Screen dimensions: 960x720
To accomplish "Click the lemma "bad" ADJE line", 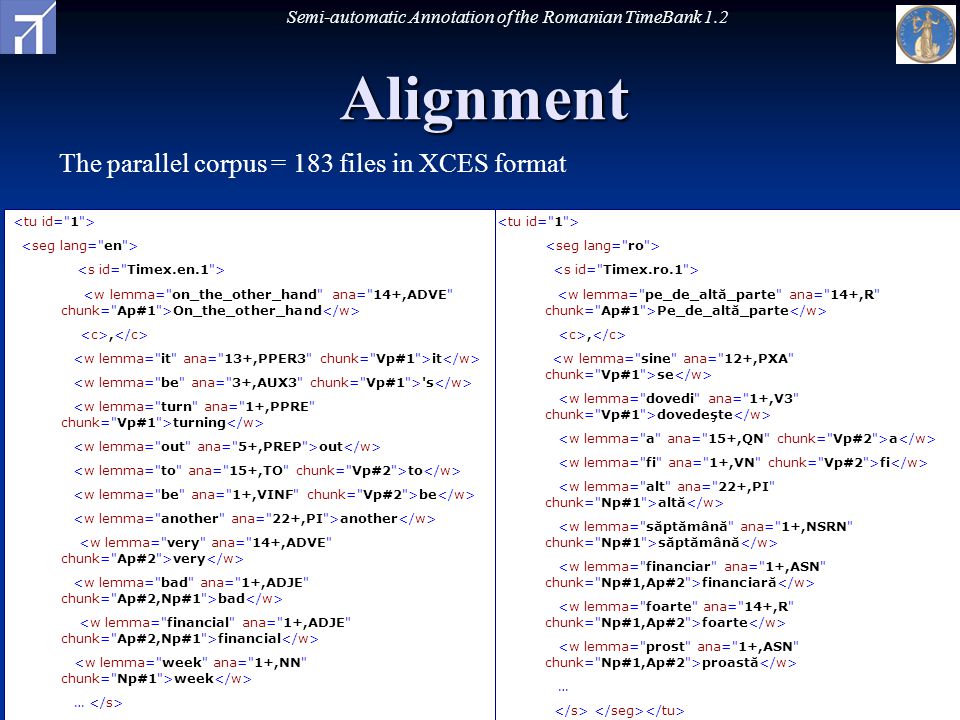I will 192,582.
